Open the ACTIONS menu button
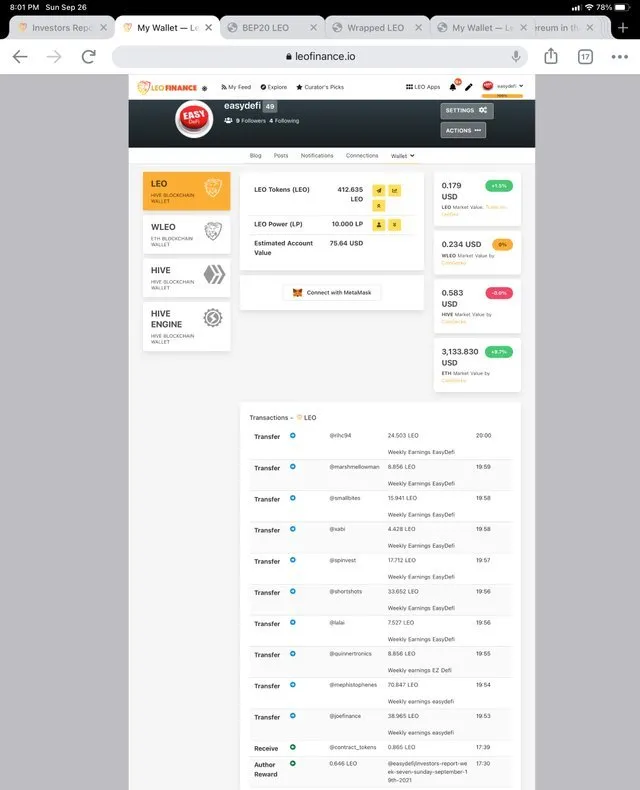 (x=463, y=130)
